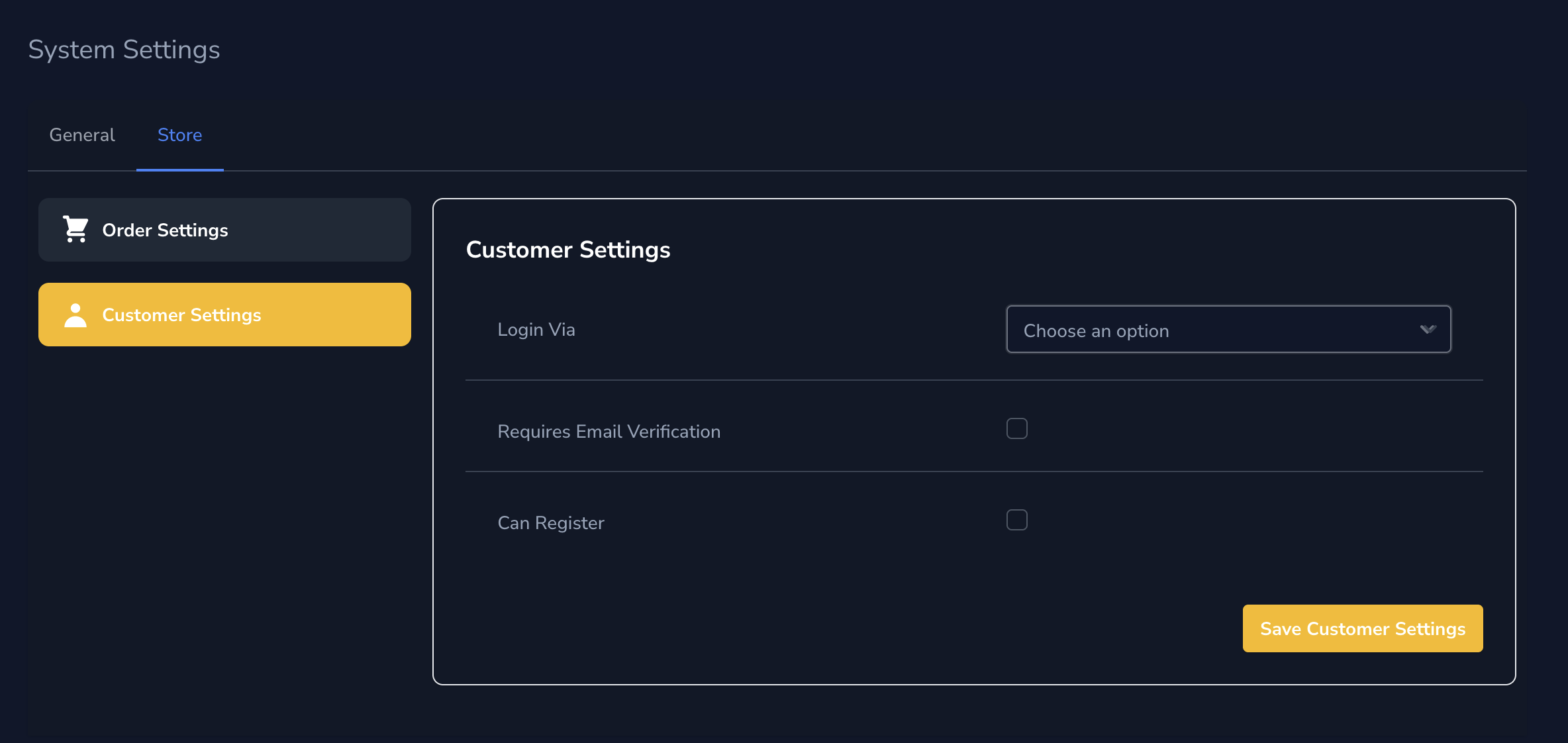Screen dimensions: 1568x743
Task: Click the person icon in sidebar
Action: [75, 315]
